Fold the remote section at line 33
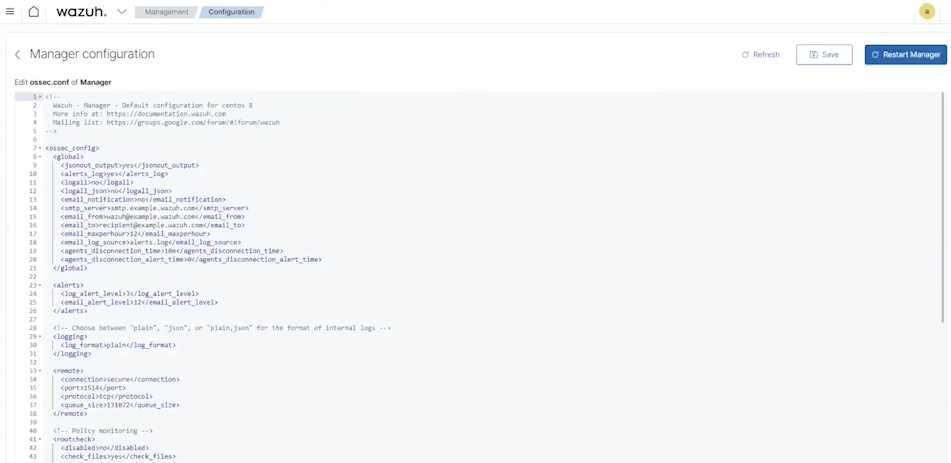The image size is (951, 463). [41, 370]
